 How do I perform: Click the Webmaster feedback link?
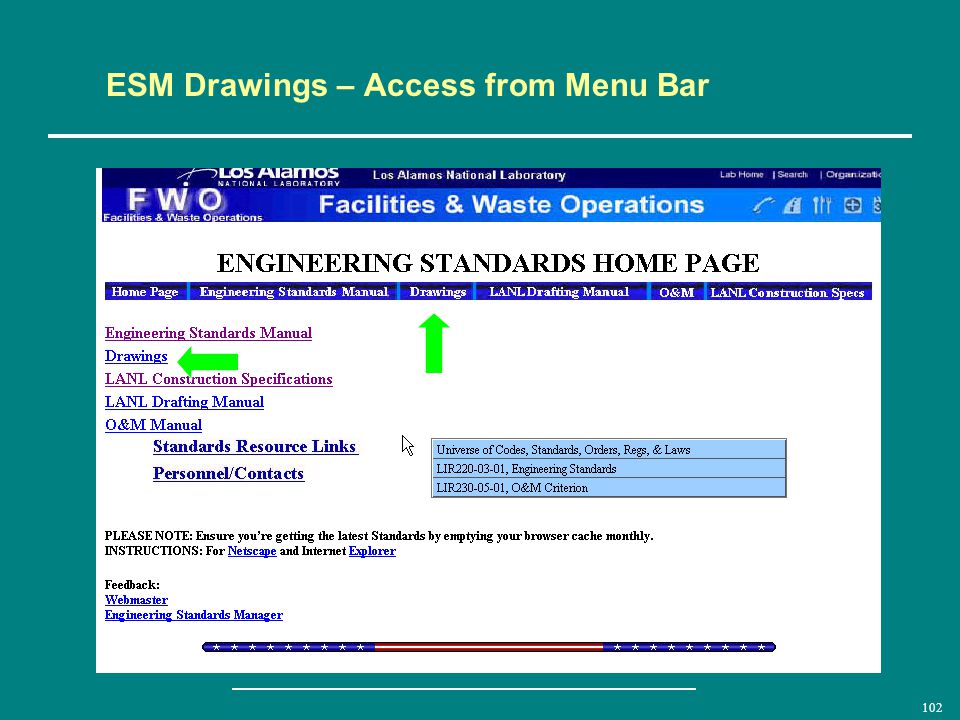tap(136, 600)
